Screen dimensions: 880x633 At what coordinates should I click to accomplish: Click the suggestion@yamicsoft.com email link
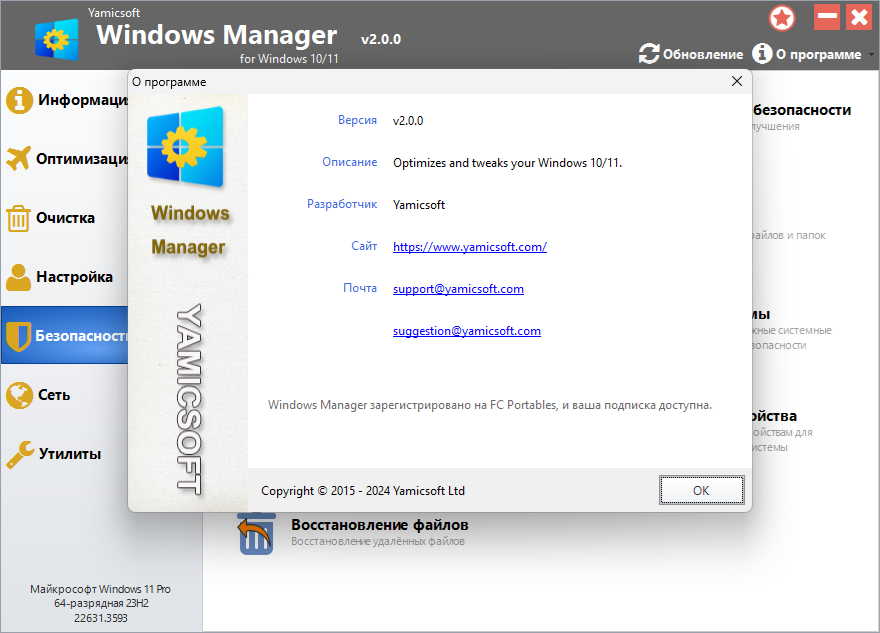coord(466,331)
